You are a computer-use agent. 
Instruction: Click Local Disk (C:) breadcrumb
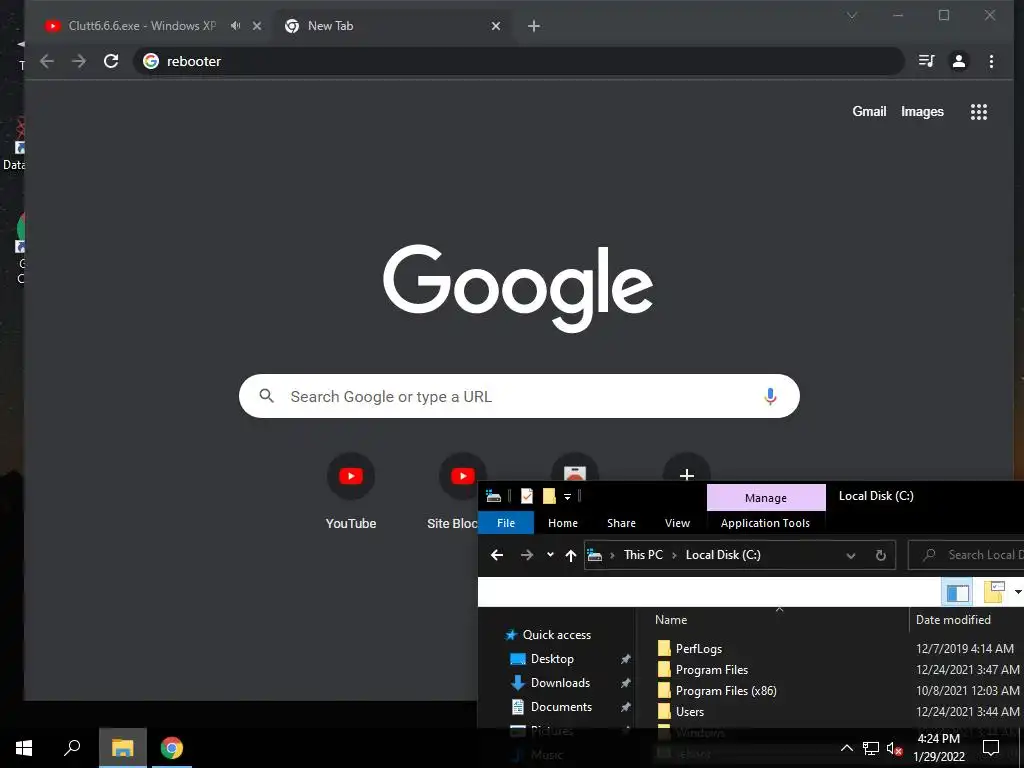pyautogui.click(x=723, y=555)
